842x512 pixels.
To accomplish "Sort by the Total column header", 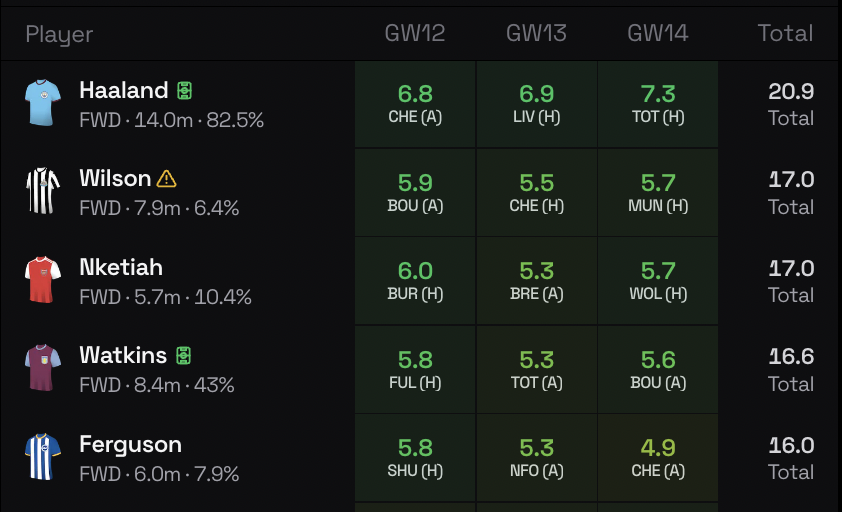I will [x=785, y=33].
